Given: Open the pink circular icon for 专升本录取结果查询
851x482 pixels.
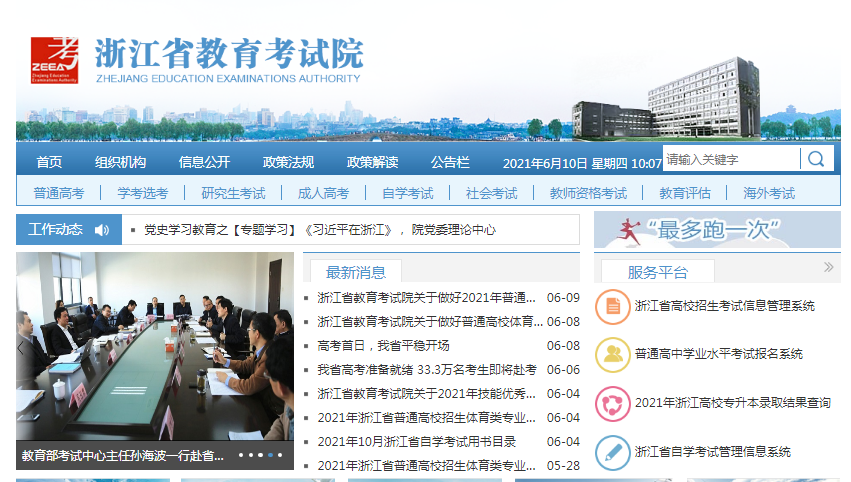Looking at the screenshot, I should coord(612,403).
